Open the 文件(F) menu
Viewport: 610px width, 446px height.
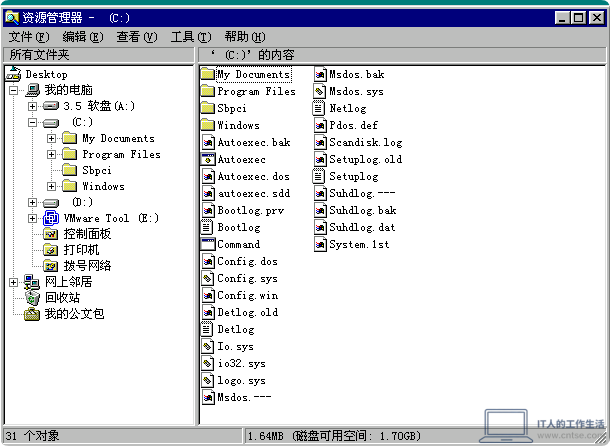[x=29, y=37]
